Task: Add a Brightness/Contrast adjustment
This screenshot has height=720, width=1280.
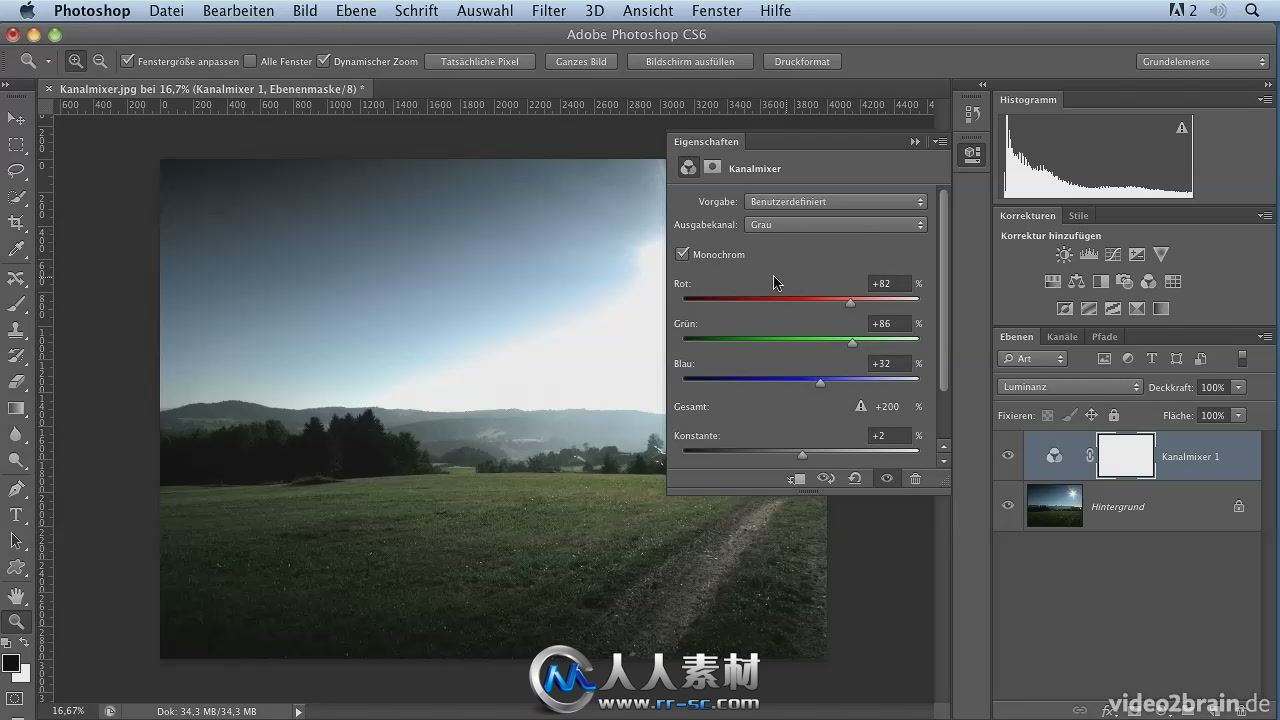Action: [1064, 255]
